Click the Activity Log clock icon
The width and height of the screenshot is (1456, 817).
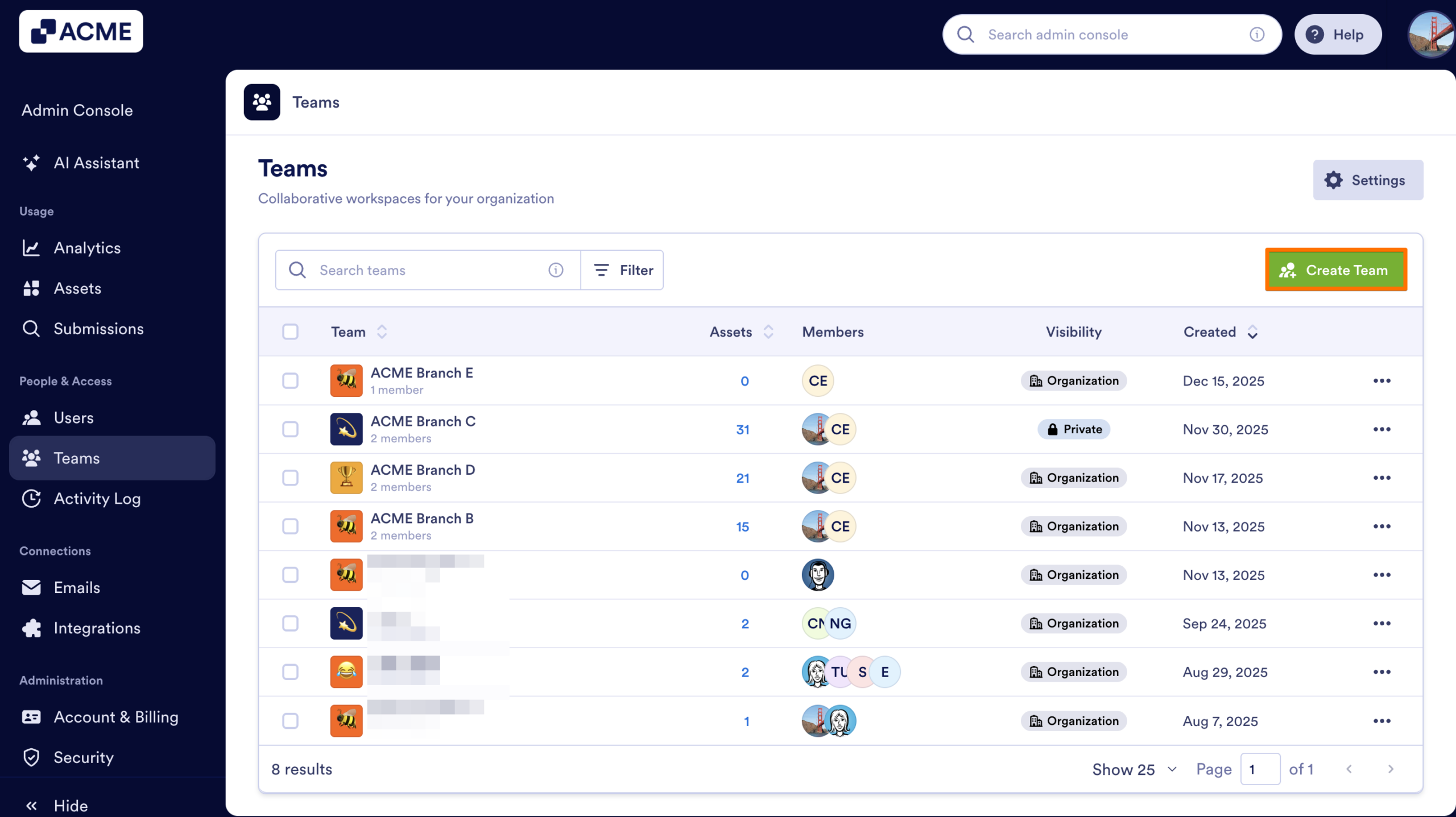[31, 499]
